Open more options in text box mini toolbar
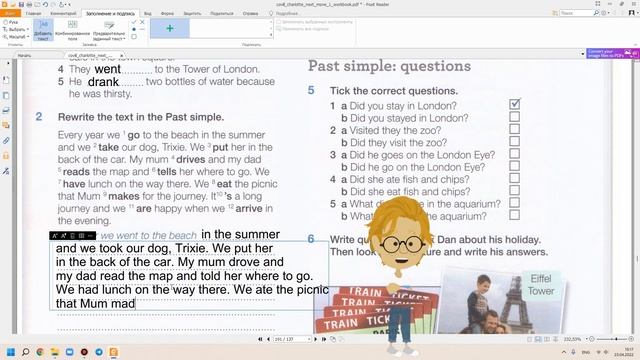 (90, 236)
